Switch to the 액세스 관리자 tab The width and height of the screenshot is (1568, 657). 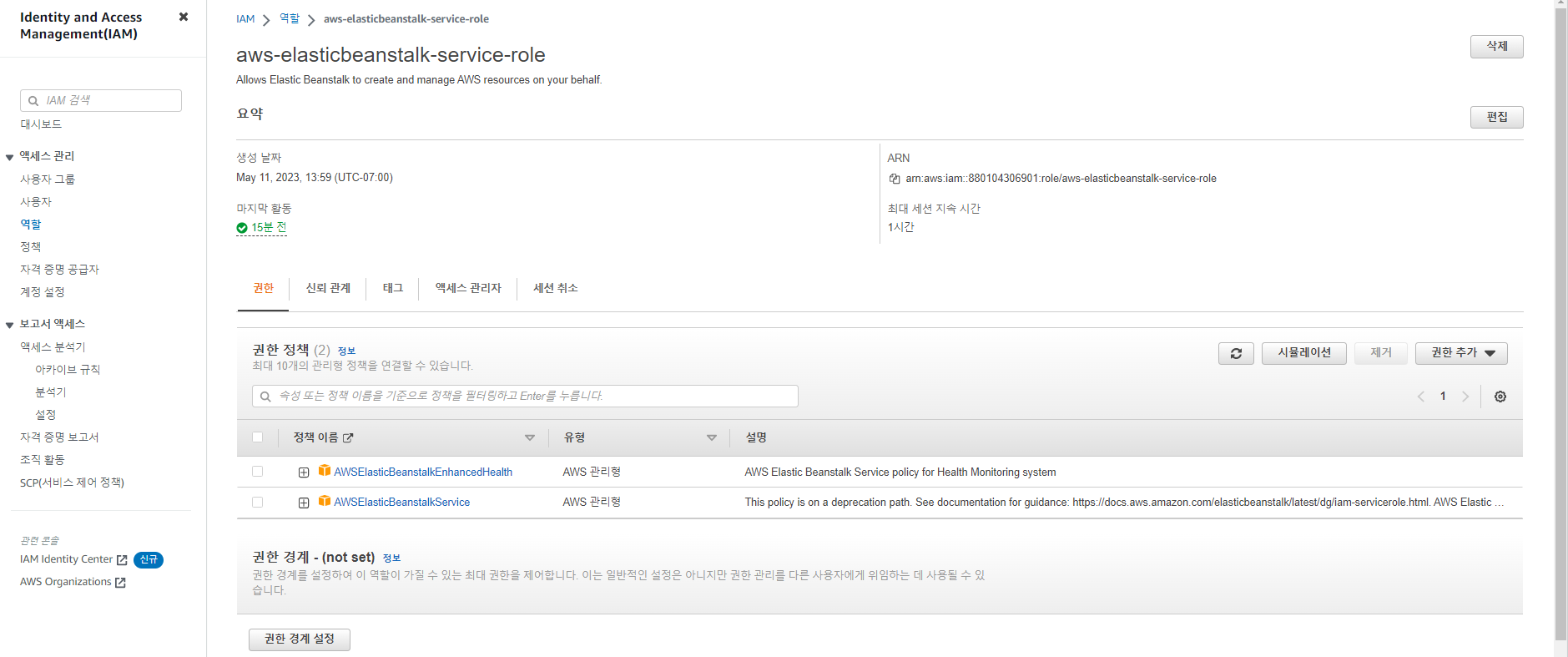point(468,288)
